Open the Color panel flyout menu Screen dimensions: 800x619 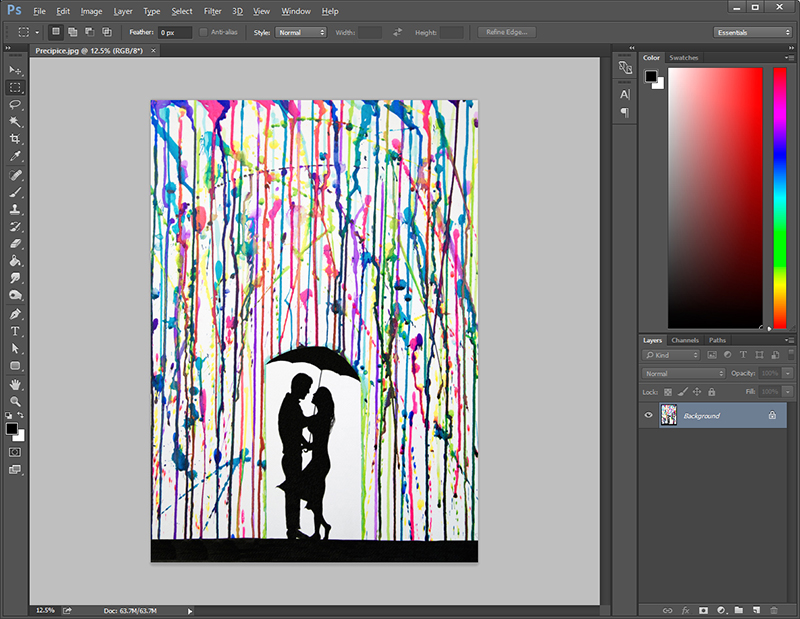tap(789, 58)
